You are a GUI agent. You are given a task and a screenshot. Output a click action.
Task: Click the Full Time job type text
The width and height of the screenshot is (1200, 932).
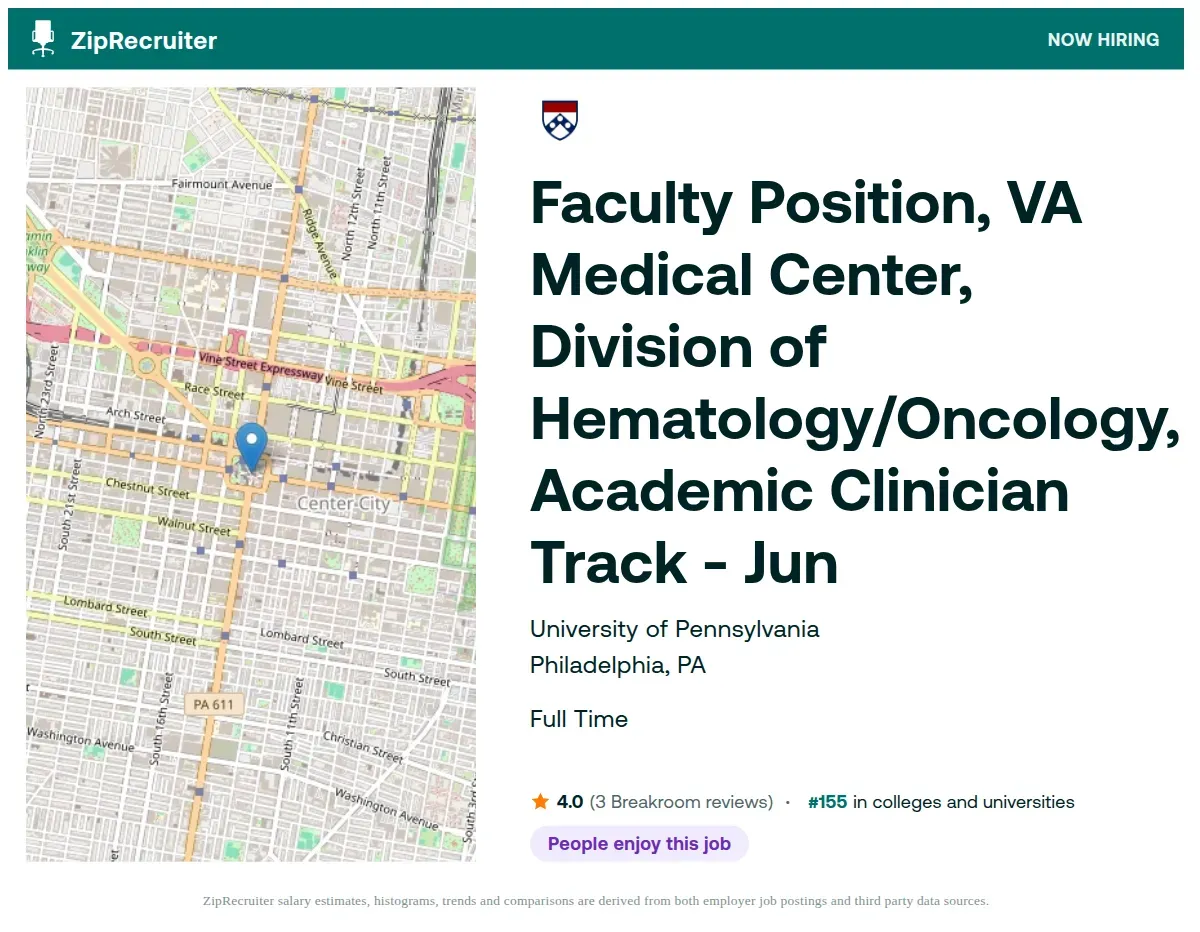pos(579,719)
